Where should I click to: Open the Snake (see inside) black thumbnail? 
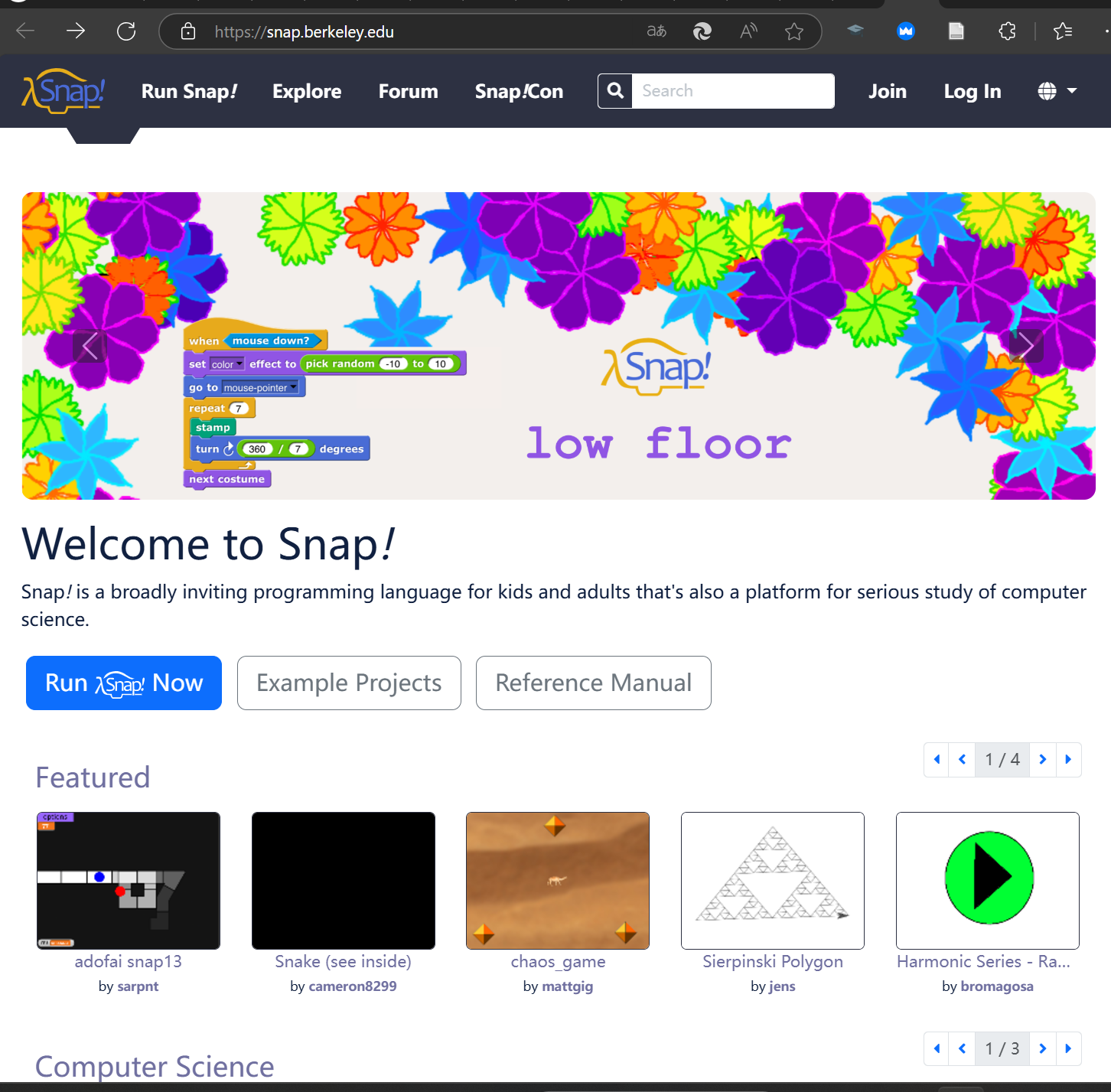click(344, 881)
